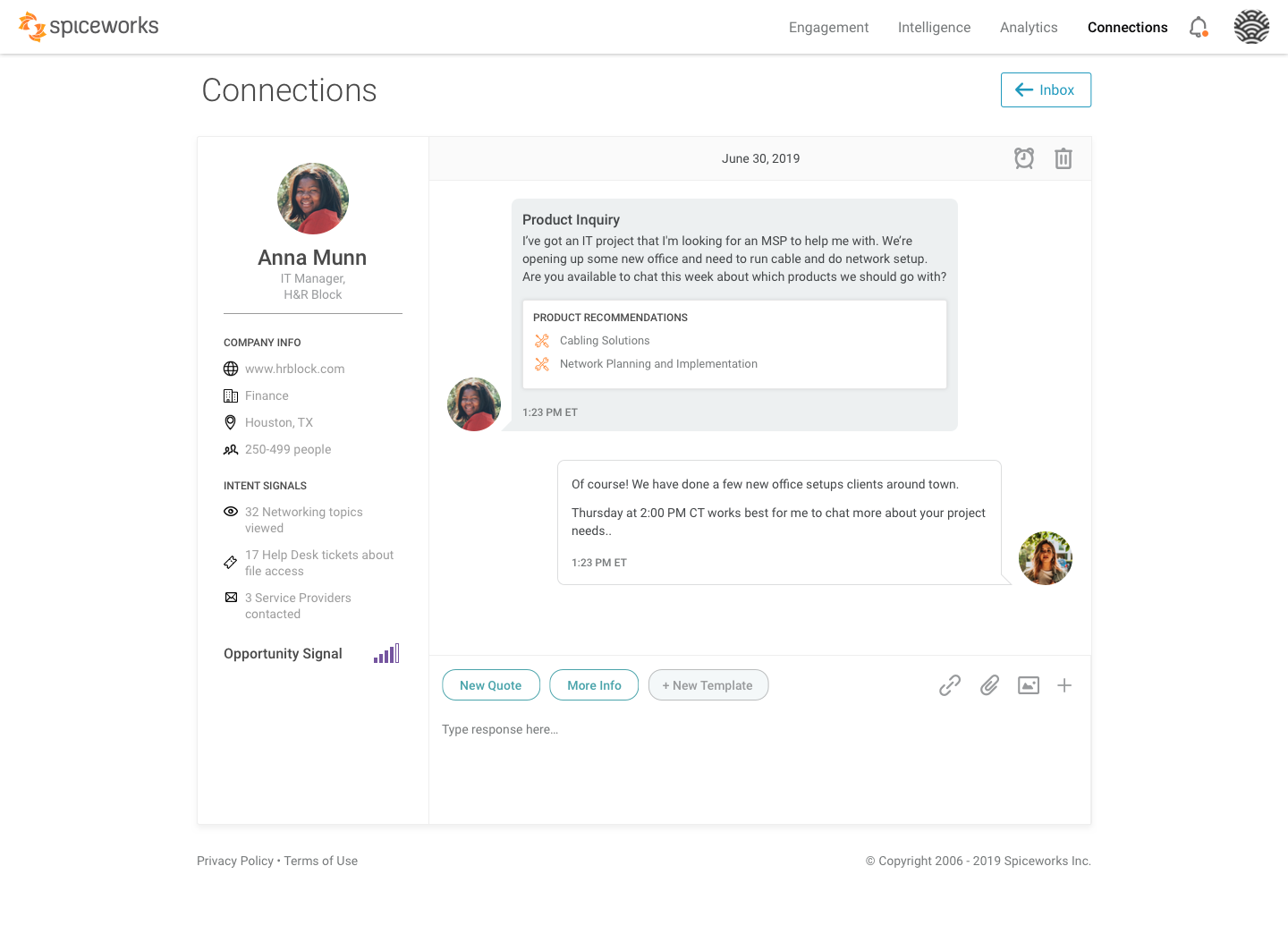Insert an image into response
Screen dimensions: 1288x934
[x=1029, y=685]
